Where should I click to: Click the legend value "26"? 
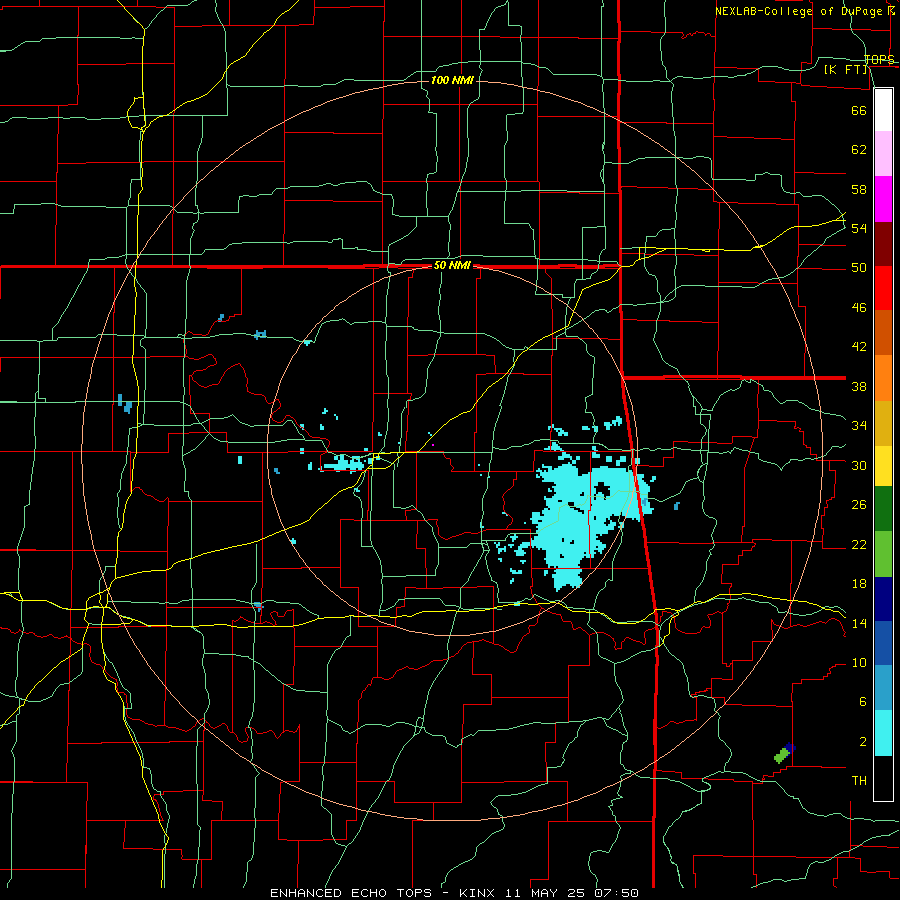(859, 505)
